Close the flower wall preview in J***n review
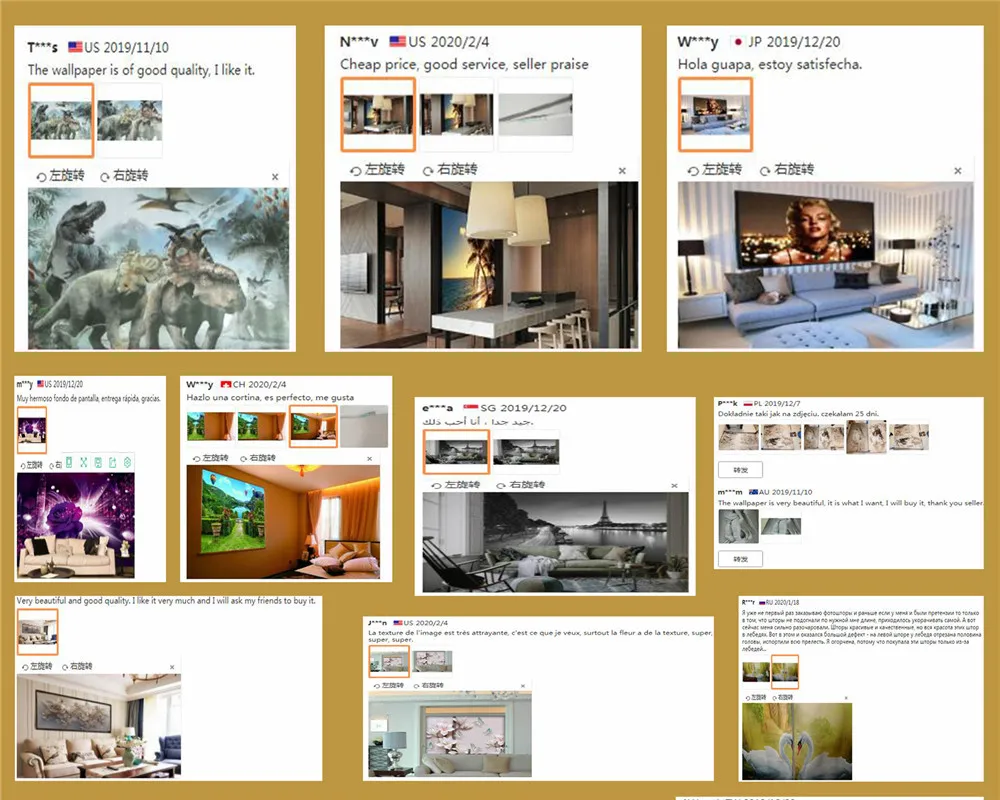This screenshot has width=1000, height=800. coord(523,686)
